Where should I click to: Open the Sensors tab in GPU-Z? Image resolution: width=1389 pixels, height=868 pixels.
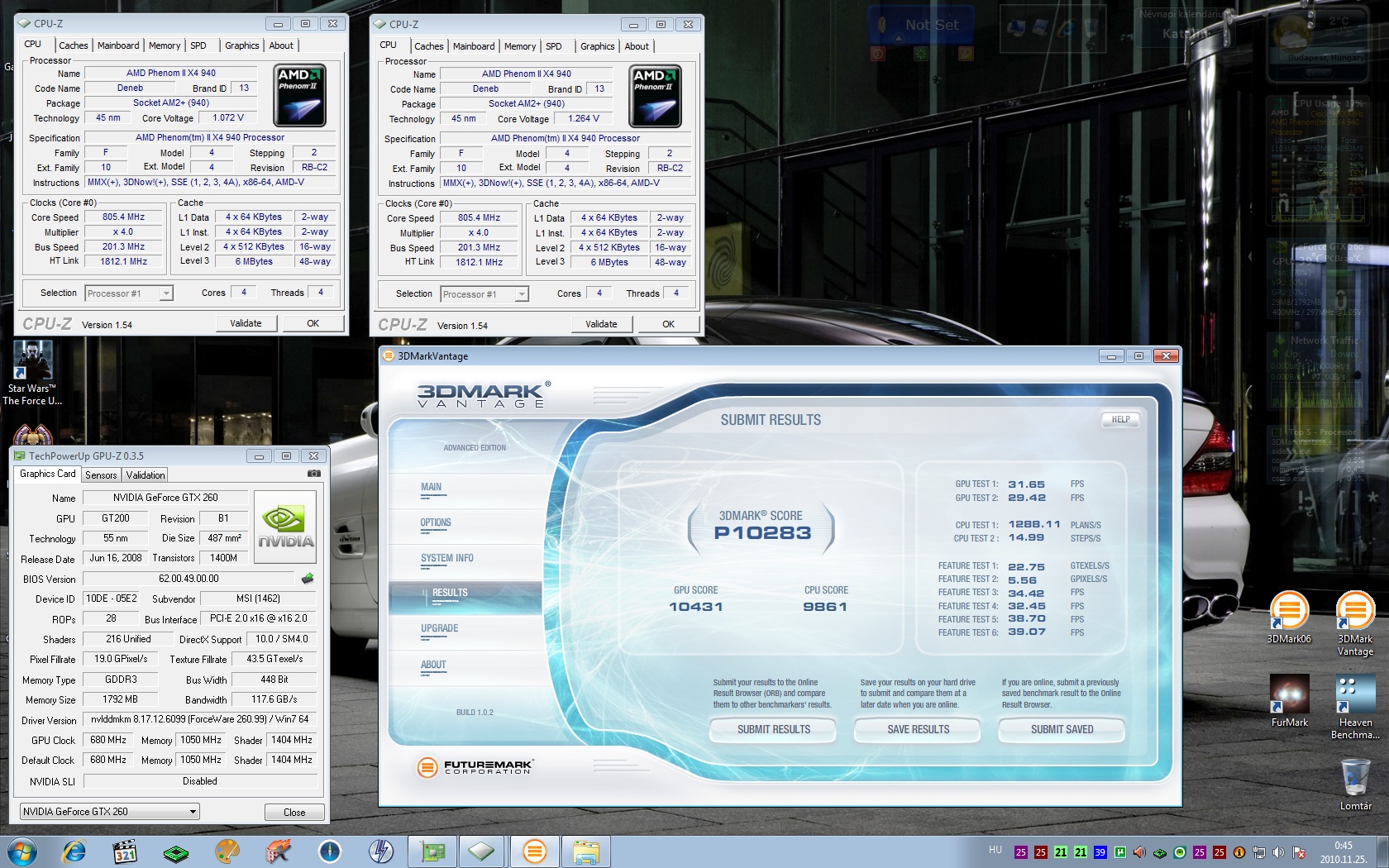pyautogui.click(x=101, y=475)
